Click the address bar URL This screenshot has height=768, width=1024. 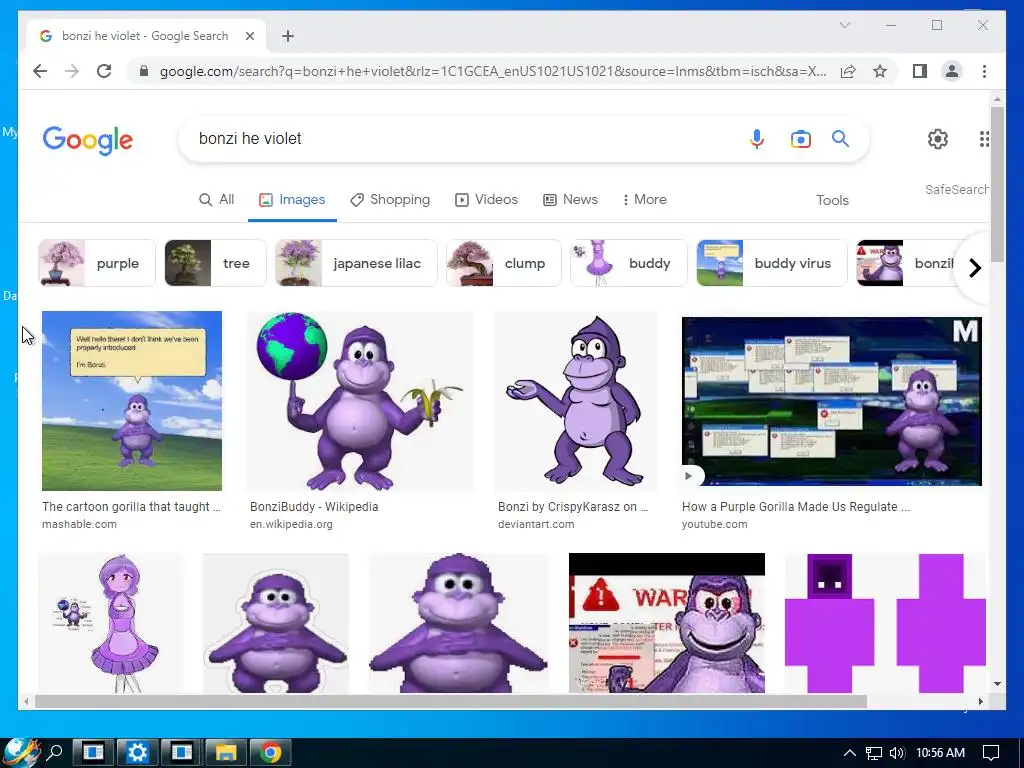pyautogui.click(x=493, y=71)
